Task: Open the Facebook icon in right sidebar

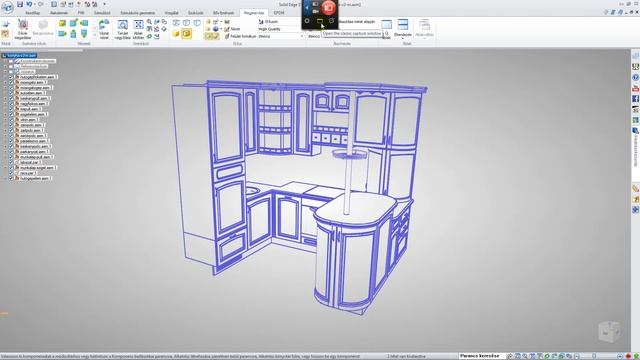Action: 636,98
